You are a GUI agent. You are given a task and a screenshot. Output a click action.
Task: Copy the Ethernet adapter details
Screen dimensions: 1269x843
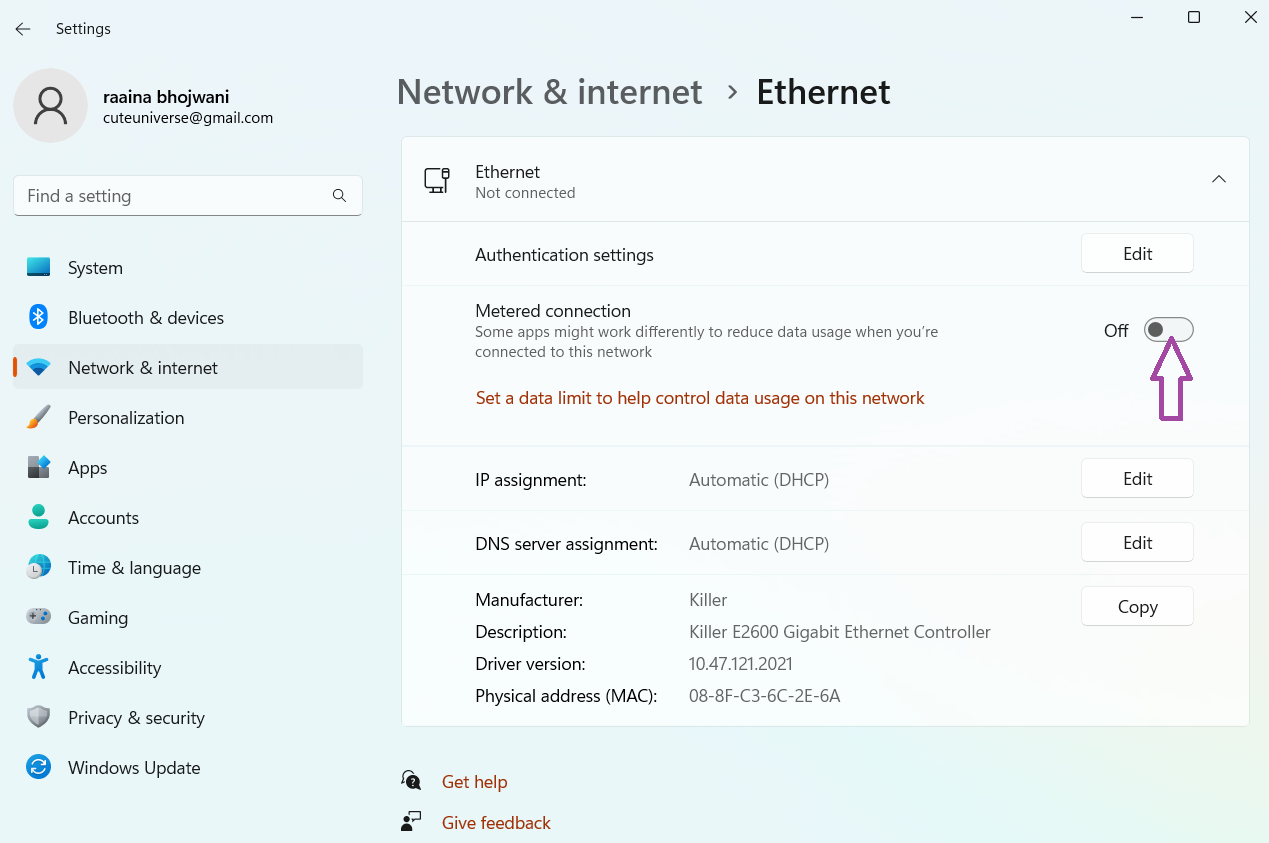coord(1137,607)
